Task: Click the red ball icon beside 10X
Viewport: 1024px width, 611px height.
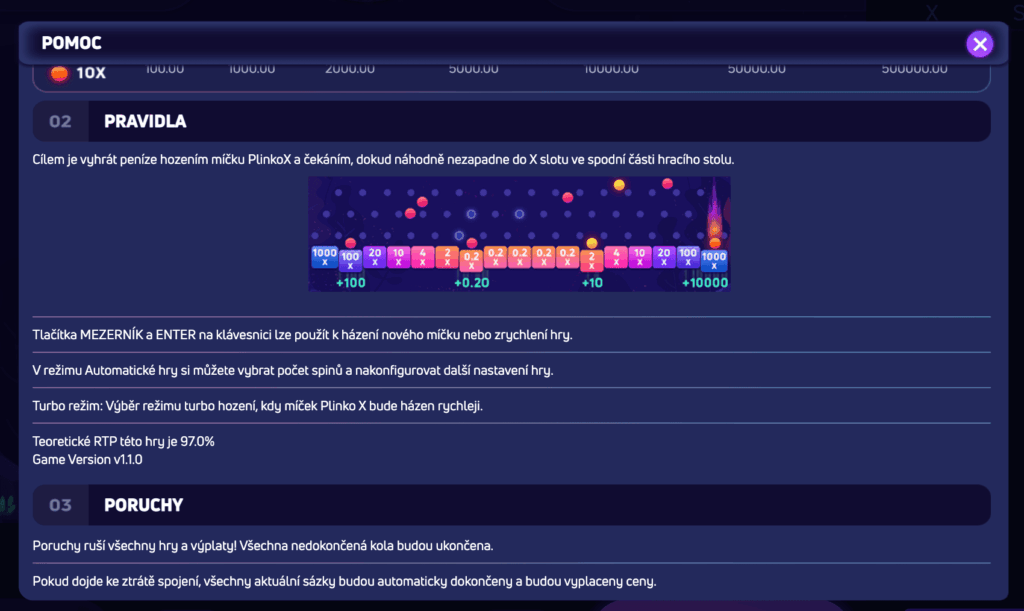Action: (60, 73)
